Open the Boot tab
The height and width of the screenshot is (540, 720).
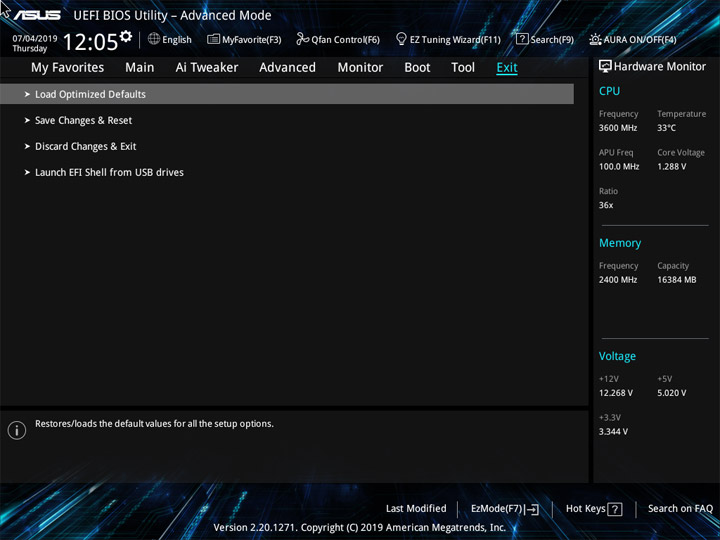[x=417, y=68]
